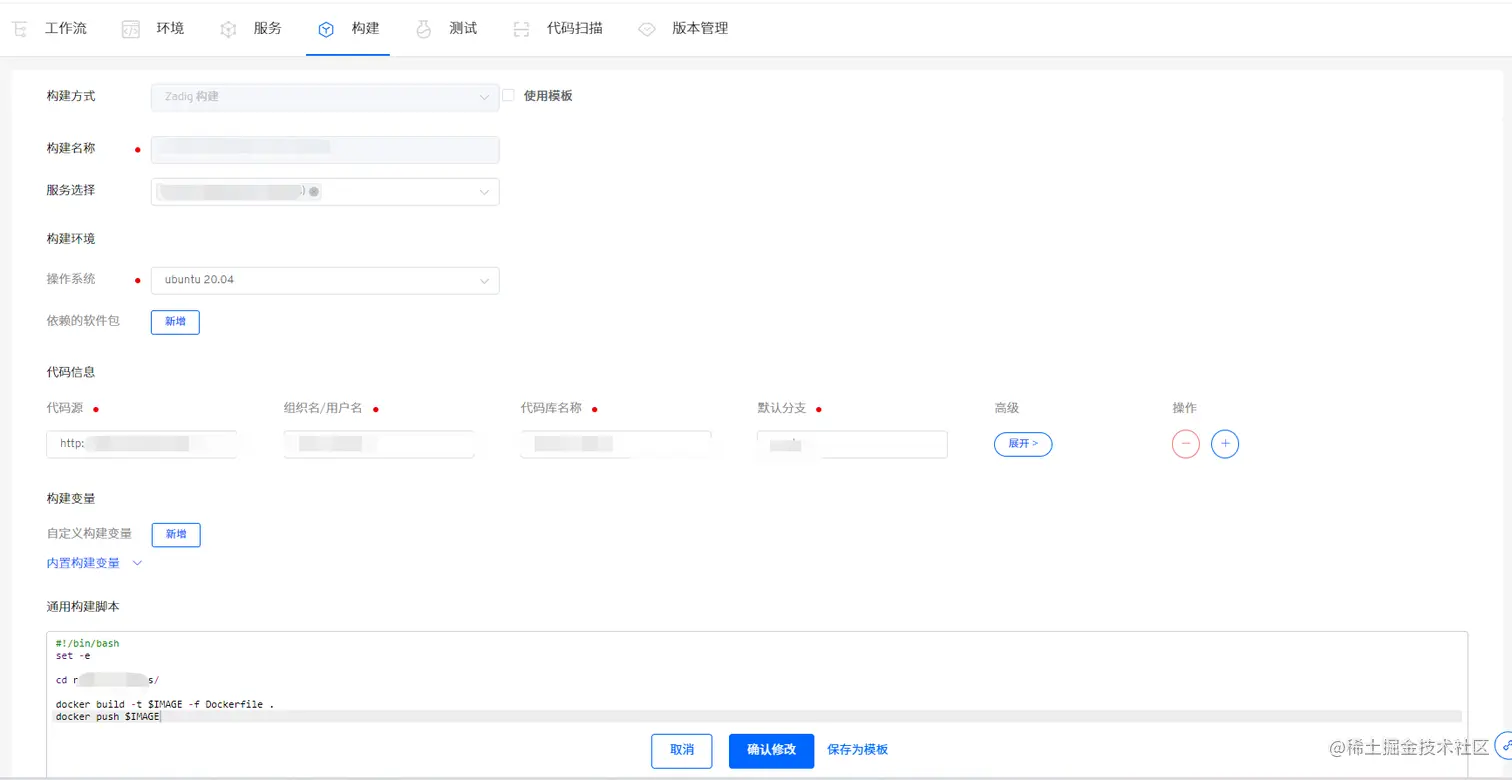Click the 默认分支 input field
The width and height of the screenshot is (1512, 780).
click(x=852, y=444)
